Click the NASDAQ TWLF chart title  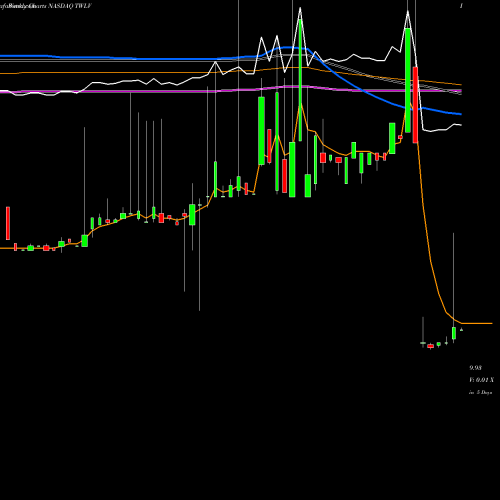[45, 6]
